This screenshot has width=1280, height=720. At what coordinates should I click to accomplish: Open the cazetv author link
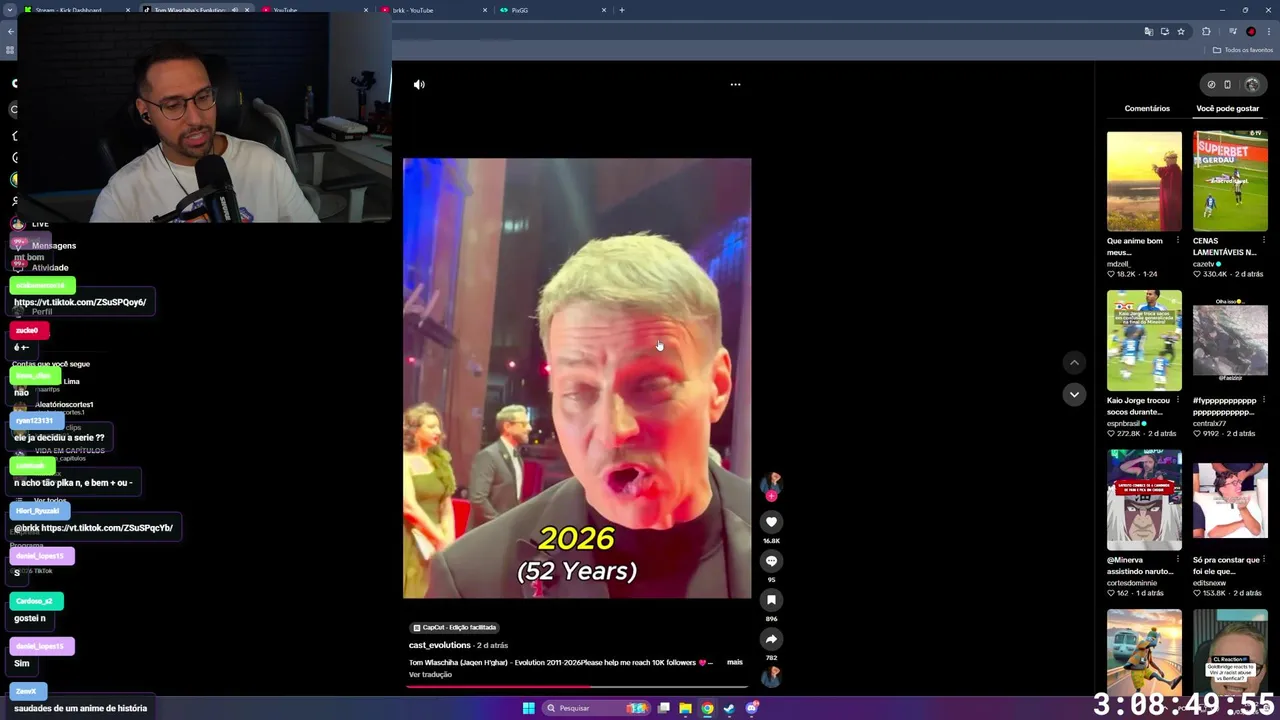[x=1204, y=264]
